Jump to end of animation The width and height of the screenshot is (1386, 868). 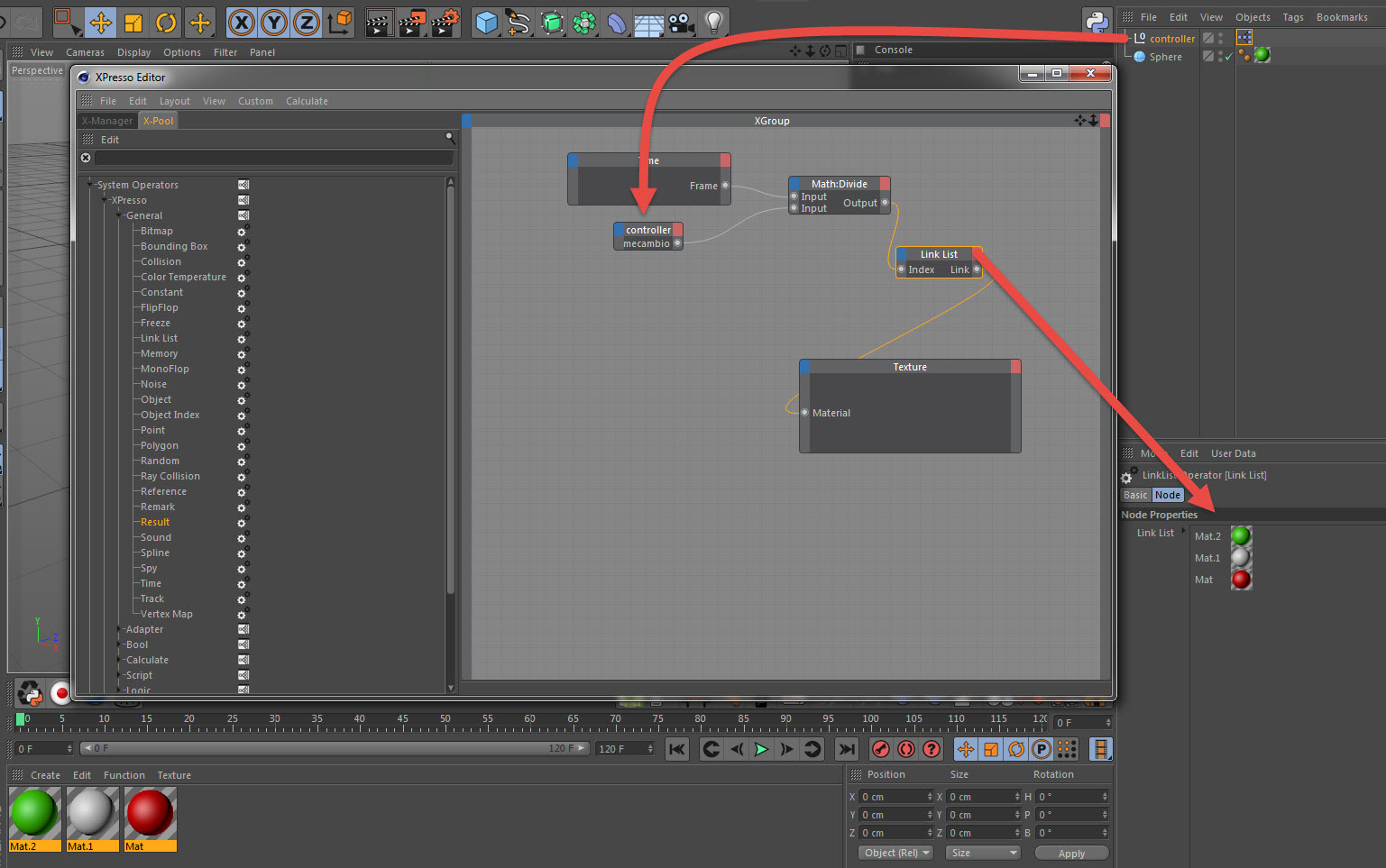coord(846,749)
